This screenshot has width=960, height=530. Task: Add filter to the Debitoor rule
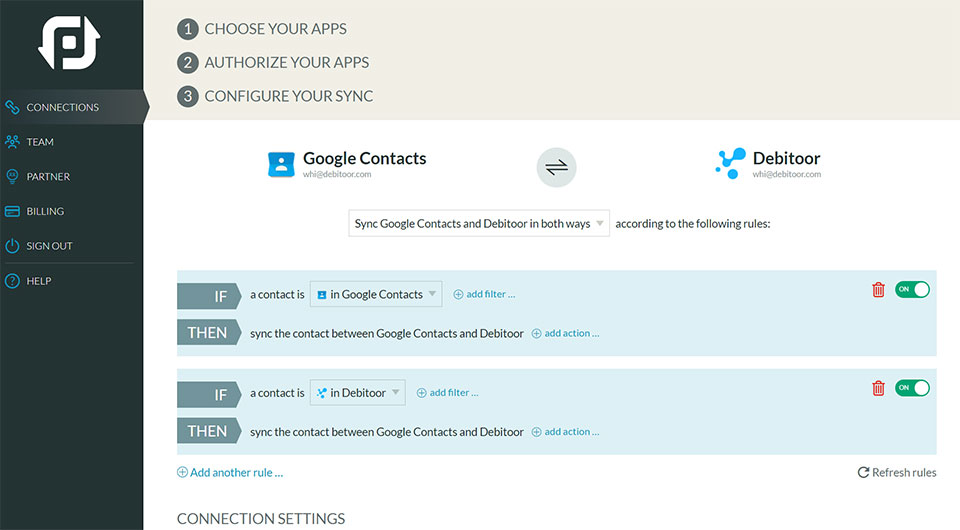coord(448,393)
